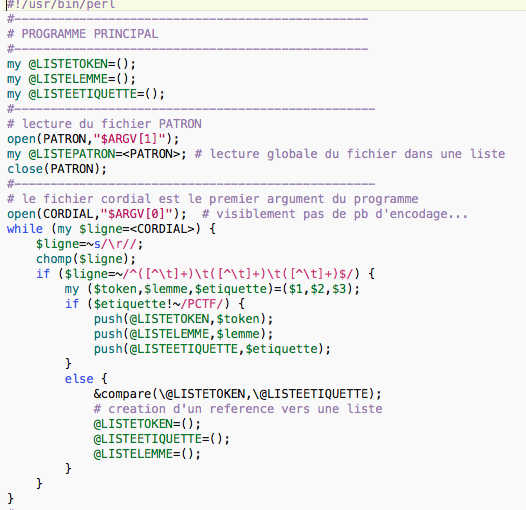Click the line 'open(PATRON,"$ARGV[1]");'
Viewport: 526px width, 510px height.
[93, 139]
